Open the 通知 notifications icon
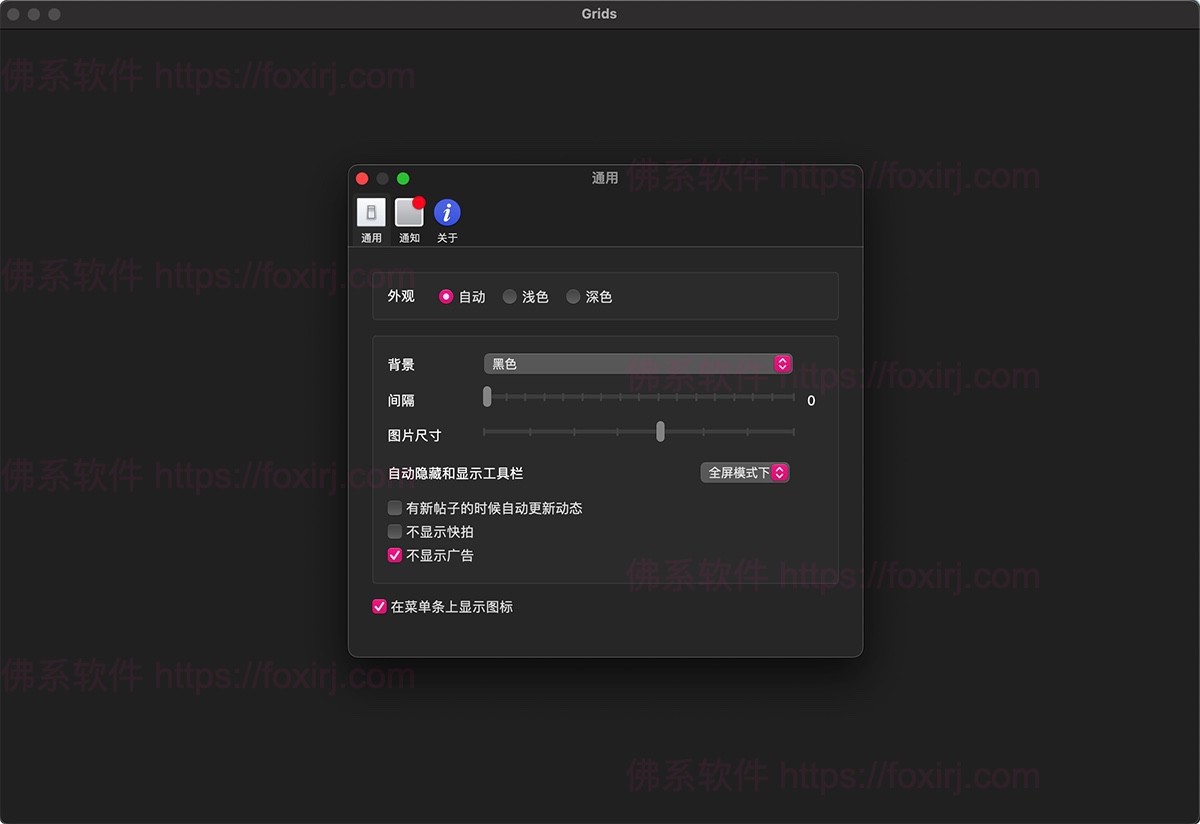Viewport: 1200px width, 824px height. (x=409, y=215)
